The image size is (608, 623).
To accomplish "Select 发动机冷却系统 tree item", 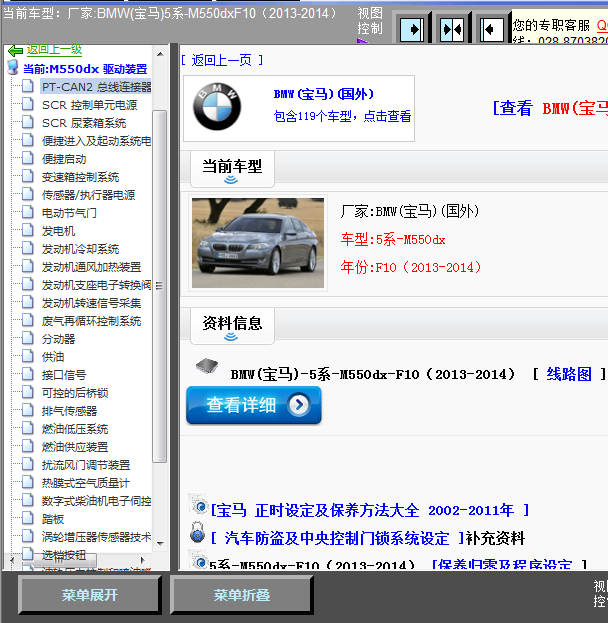I will tap(80, 249).
